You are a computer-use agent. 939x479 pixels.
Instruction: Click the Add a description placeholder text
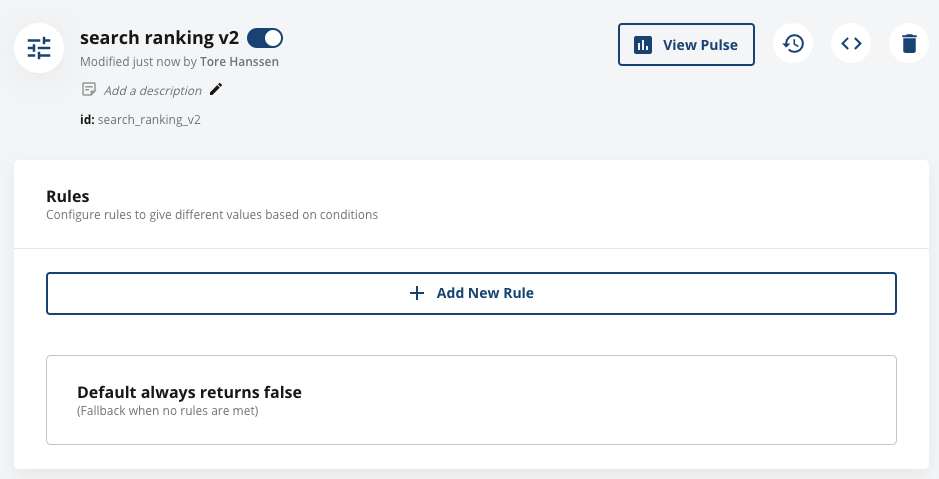click(x=152, y=90)
